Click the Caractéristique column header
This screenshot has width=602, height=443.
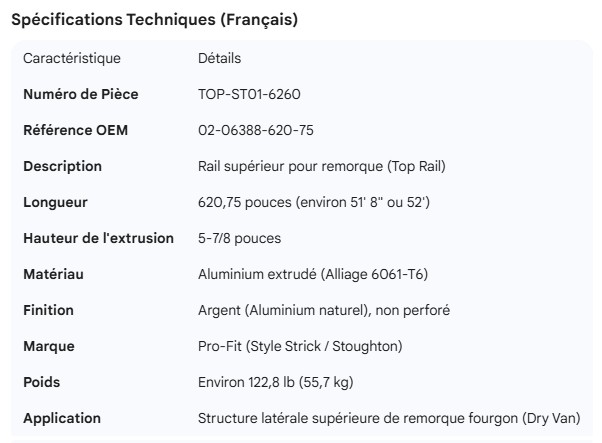tap(72, 59)
